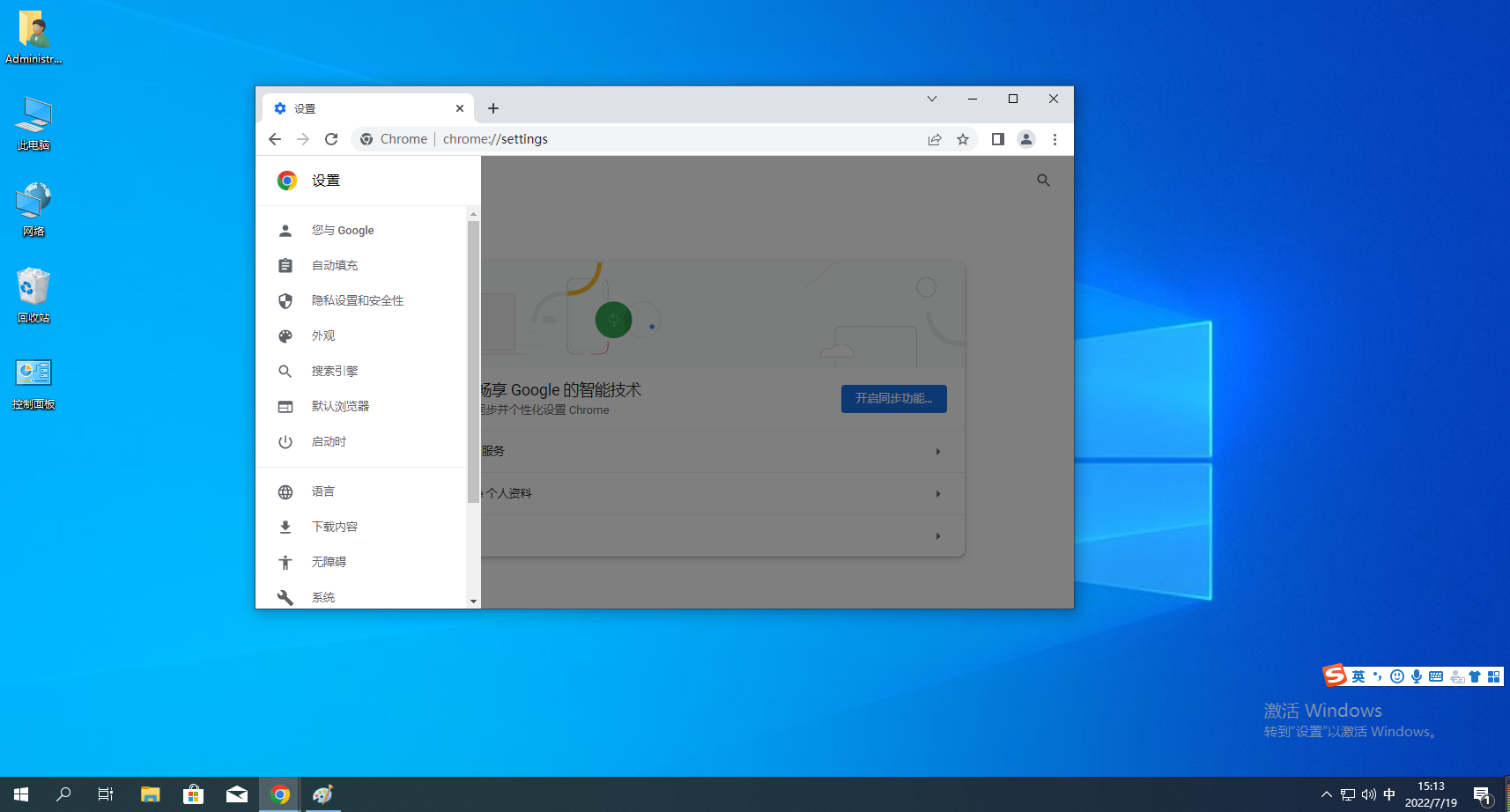Toggle the side panel icon

[997, 139]
